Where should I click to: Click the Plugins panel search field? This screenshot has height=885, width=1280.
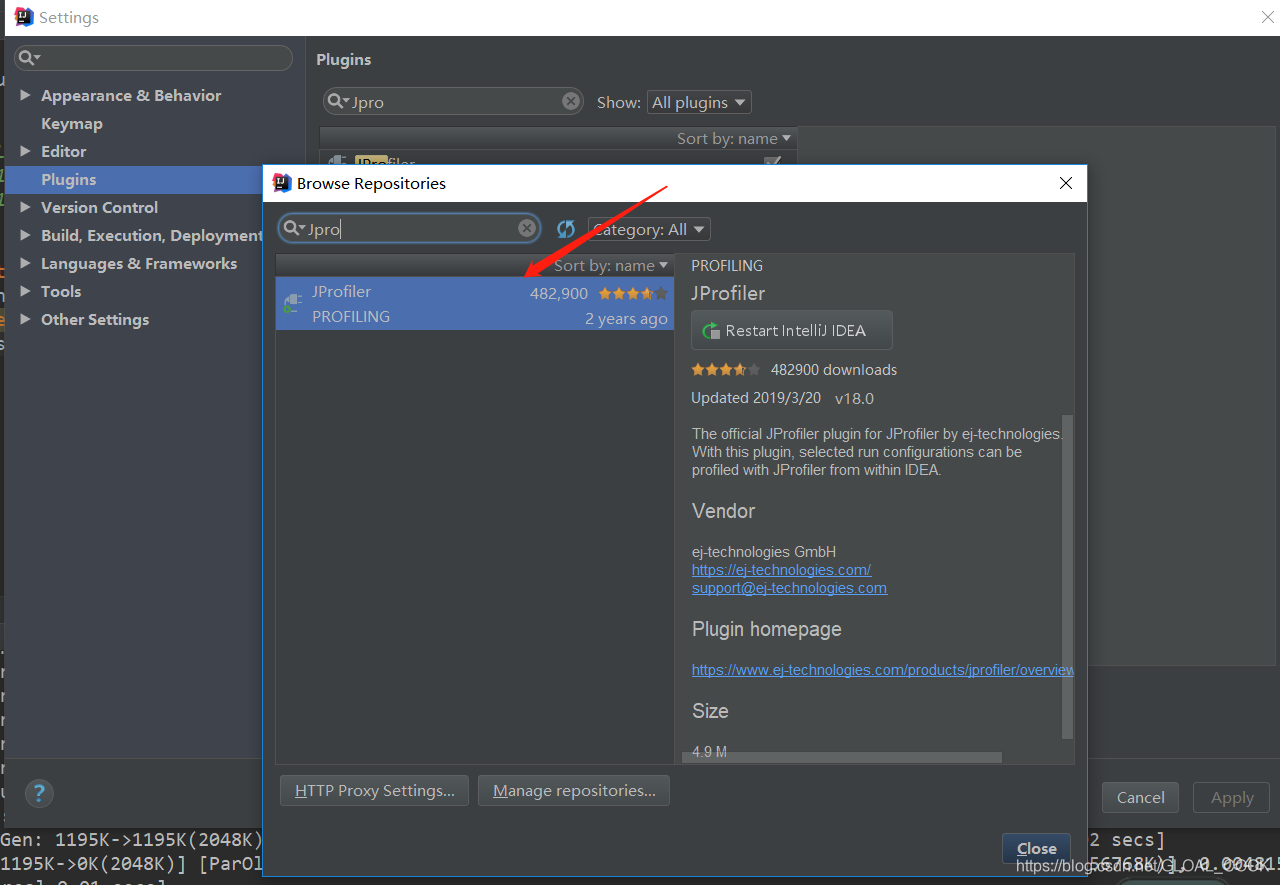(x=454, y=101)
